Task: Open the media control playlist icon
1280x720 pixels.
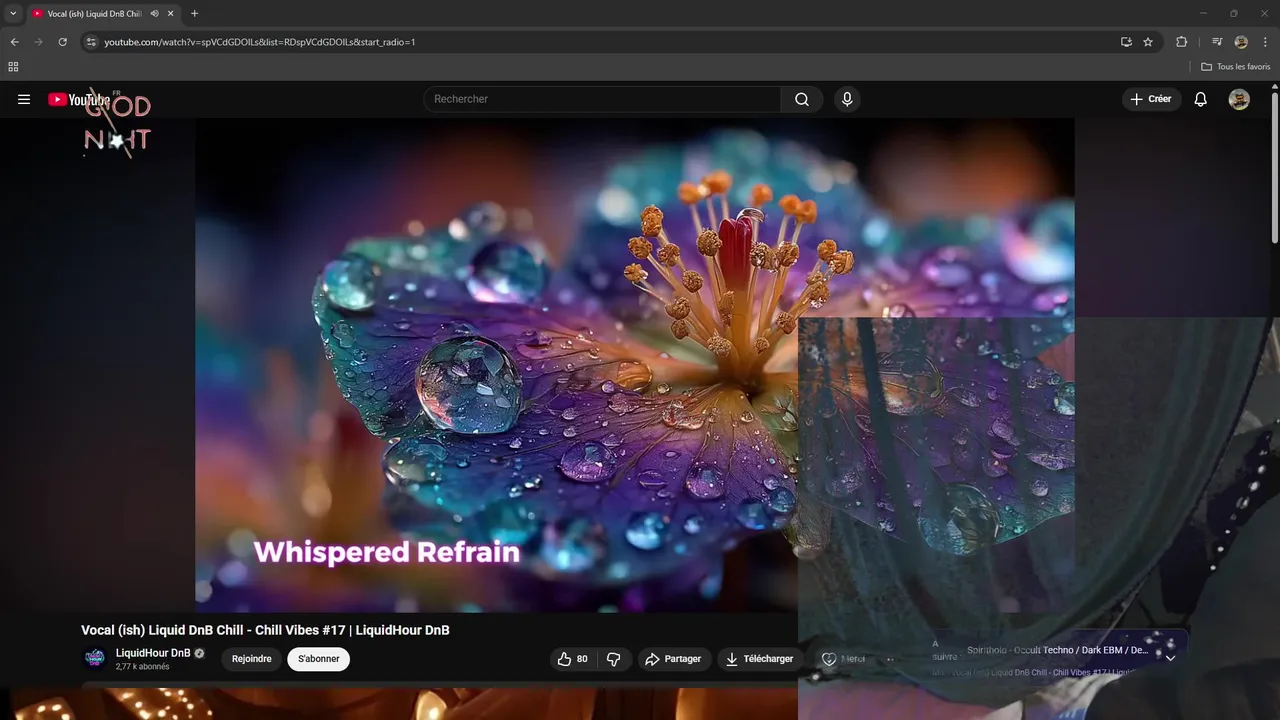Action: (1217, 42)
